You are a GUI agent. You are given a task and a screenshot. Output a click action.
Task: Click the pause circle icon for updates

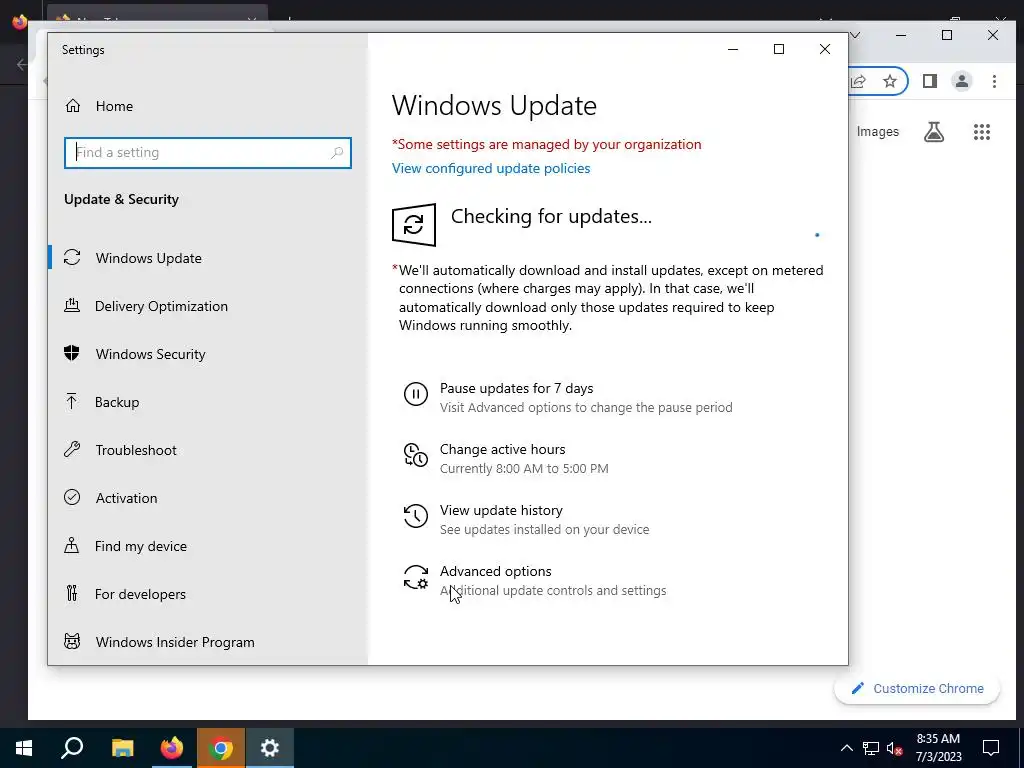(x=415, y=394)
